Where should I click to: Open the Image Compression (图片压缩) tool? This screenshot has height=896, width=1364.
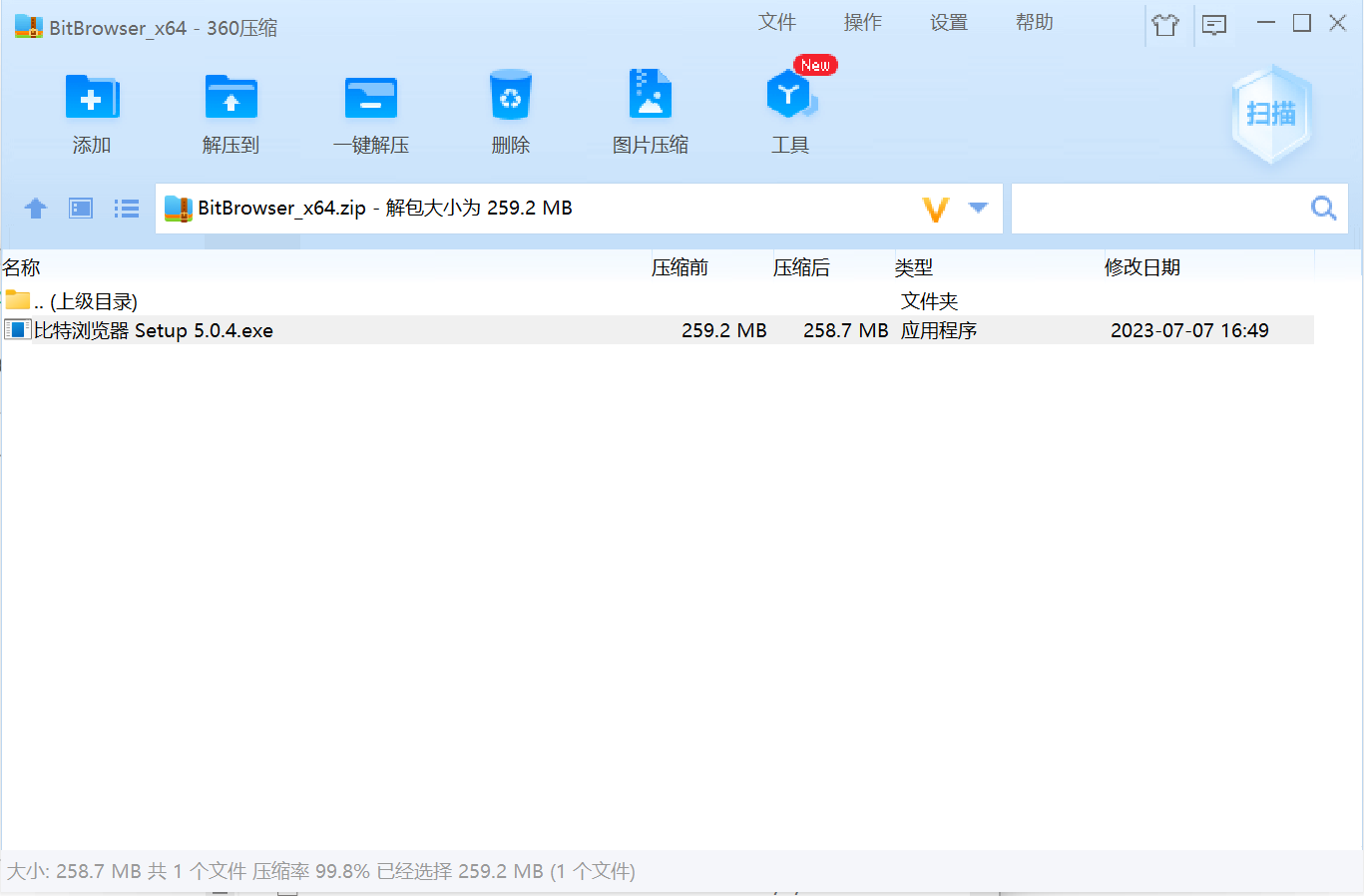pos(651,95)
